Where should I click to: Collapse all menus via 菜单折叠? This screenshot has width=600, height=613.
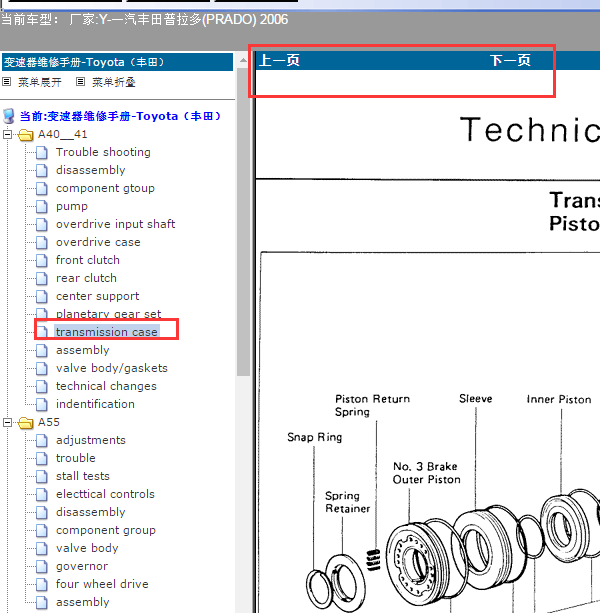tap(114, 82)
